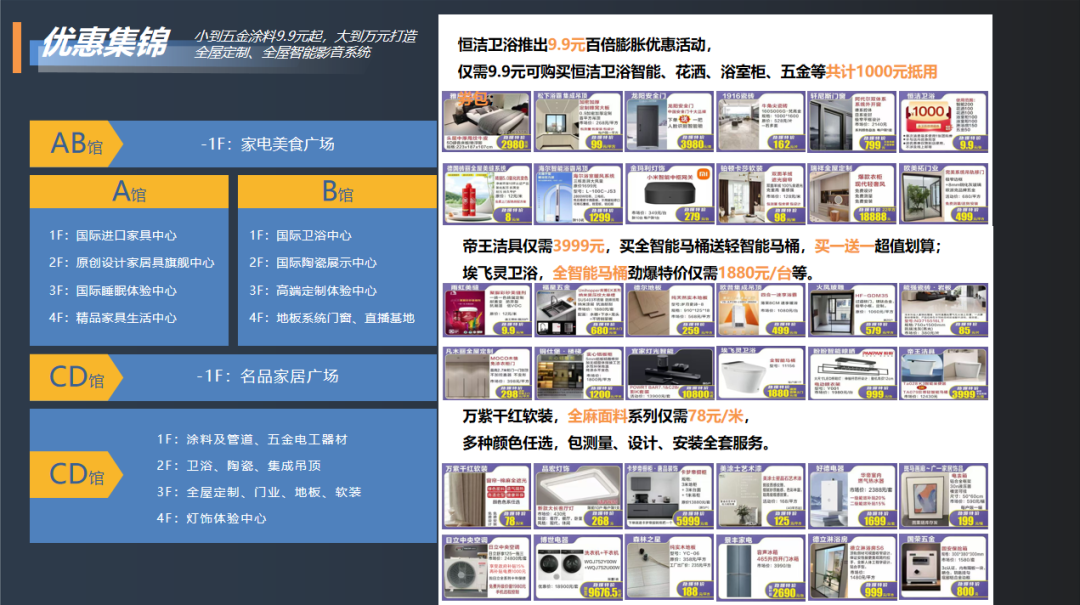Image resolution: width=1080 pixels, height=605 pixels.
Task: Open the 埃飞灵卫浴 toilet card priced 1880
Action: point(761,373)
